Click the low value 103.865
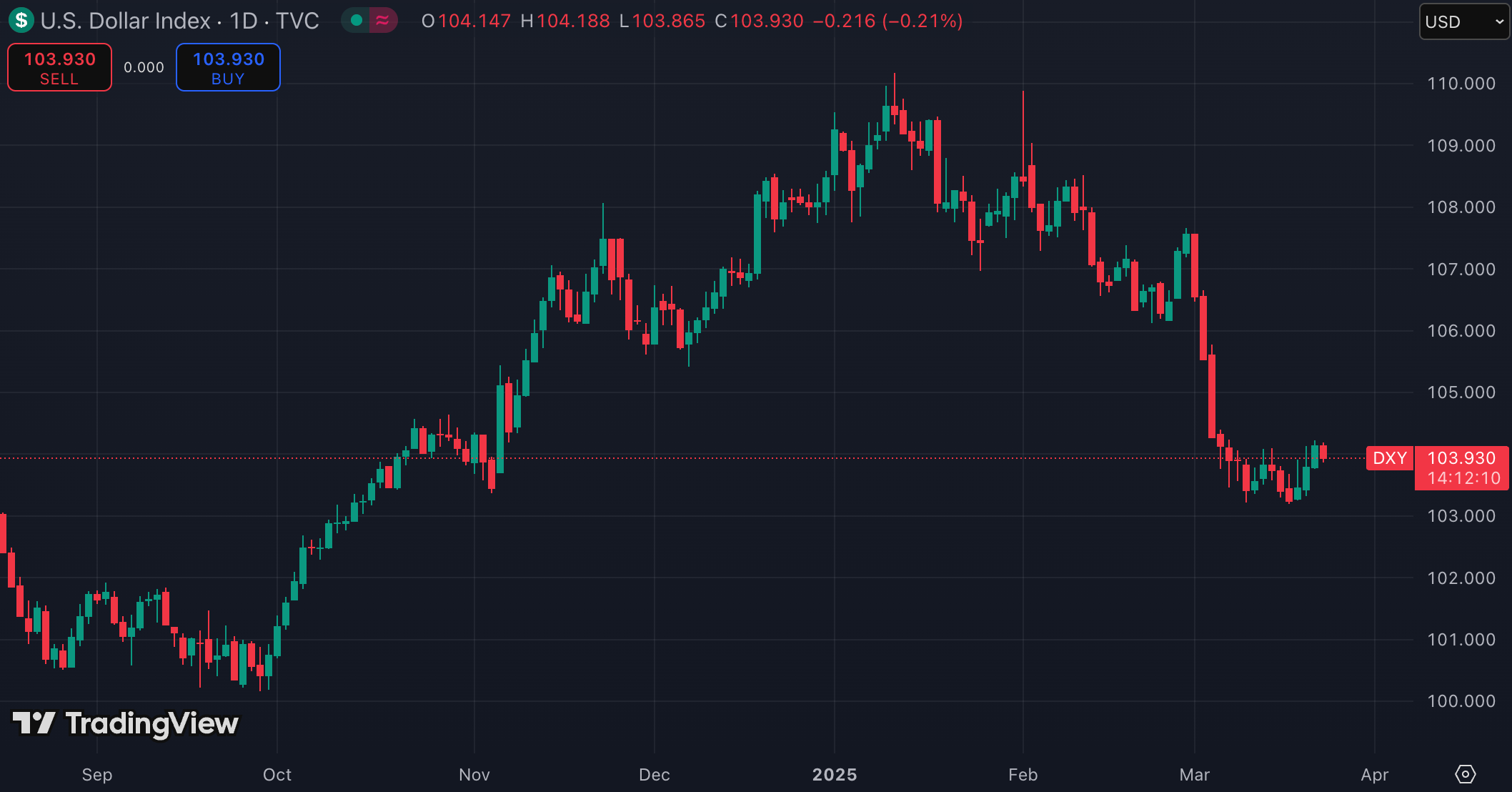The image size is (1512, 792). tap(668, 21)
